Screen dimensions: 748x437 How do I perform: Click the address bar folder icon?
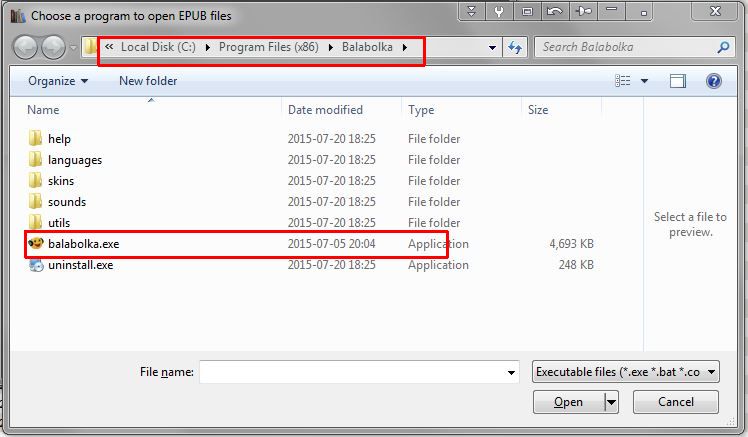click(90, 47)
